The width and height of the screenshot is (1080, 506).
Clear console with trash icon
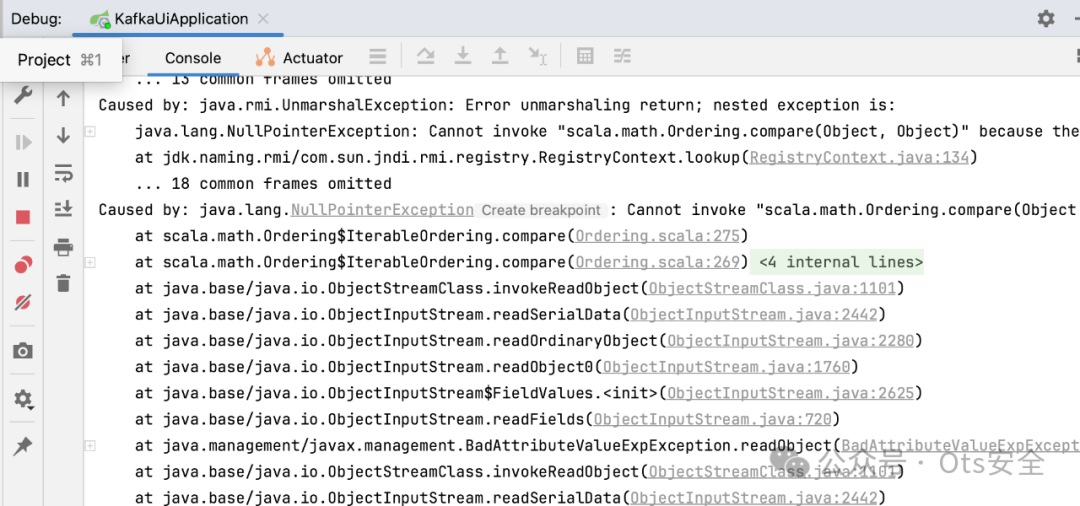(x=63, y=282)
